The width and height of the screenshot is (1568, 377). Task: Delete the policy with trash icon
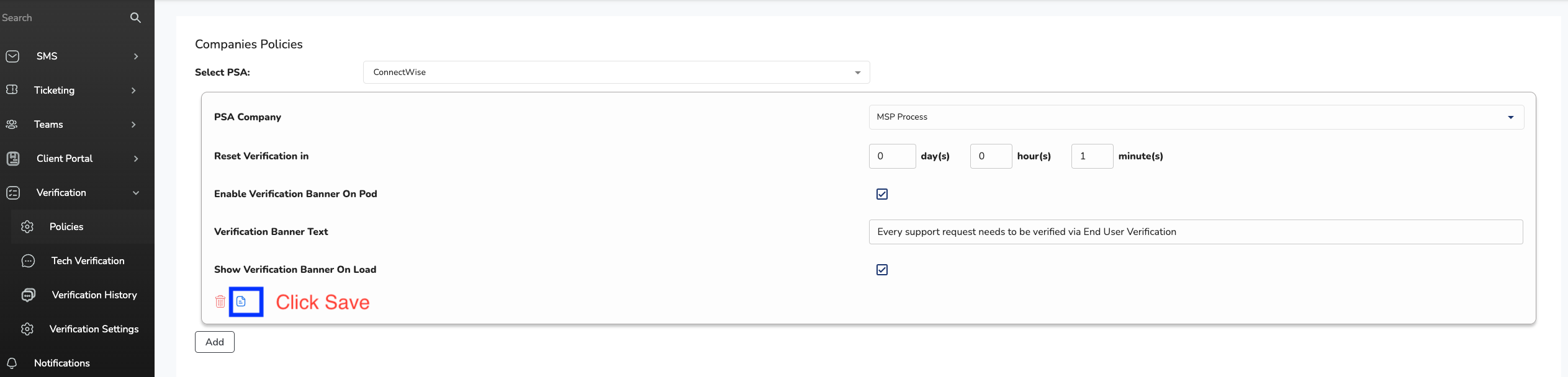220,302
